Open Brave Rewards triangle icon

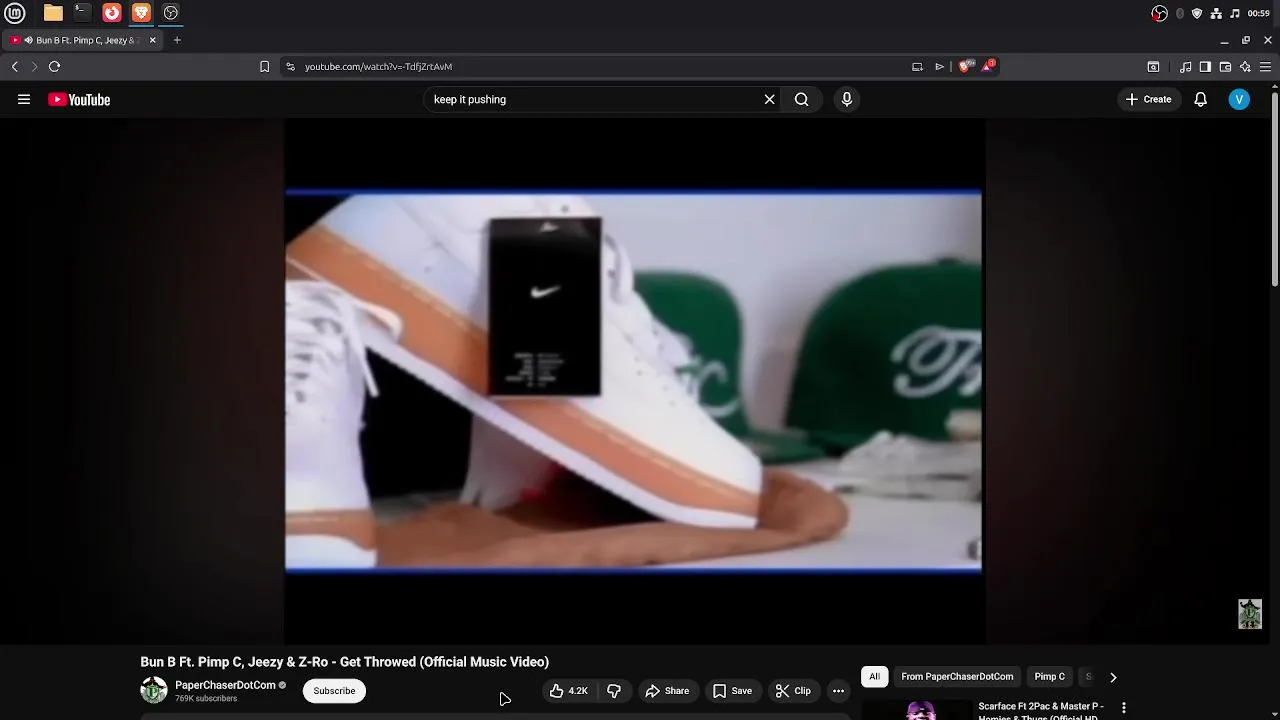(988, 66)
